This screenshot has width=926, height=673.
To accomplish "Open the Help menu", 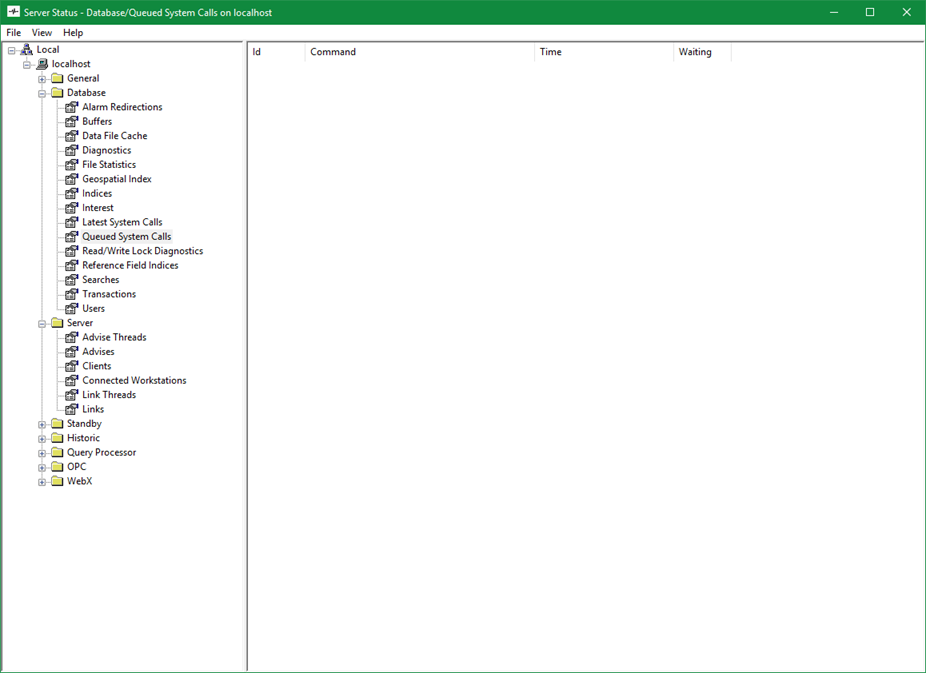I will [73, 33].
